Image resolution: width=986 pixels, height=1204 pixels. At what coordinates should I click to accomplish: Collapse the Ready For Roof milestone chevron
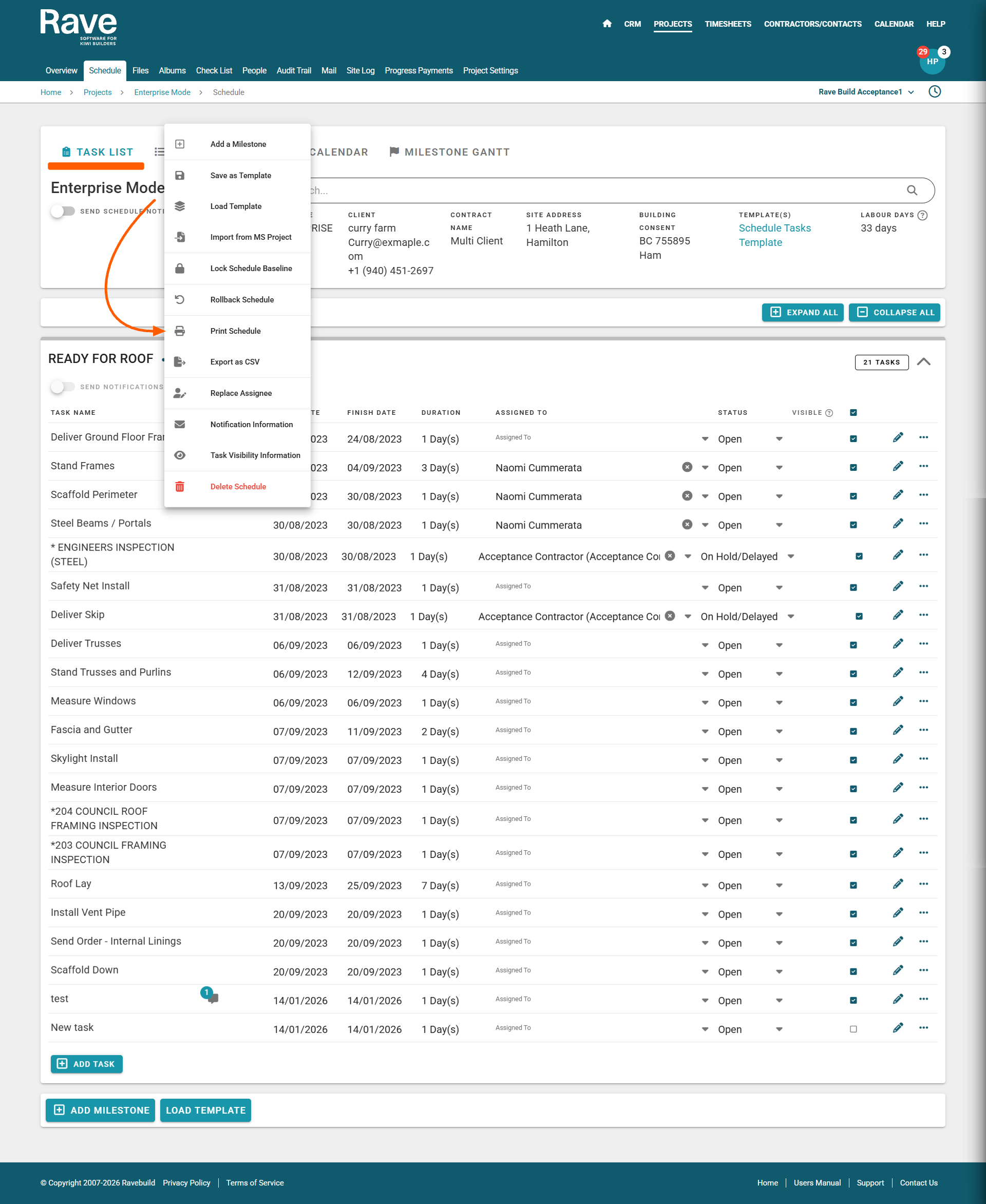[923, 362]
